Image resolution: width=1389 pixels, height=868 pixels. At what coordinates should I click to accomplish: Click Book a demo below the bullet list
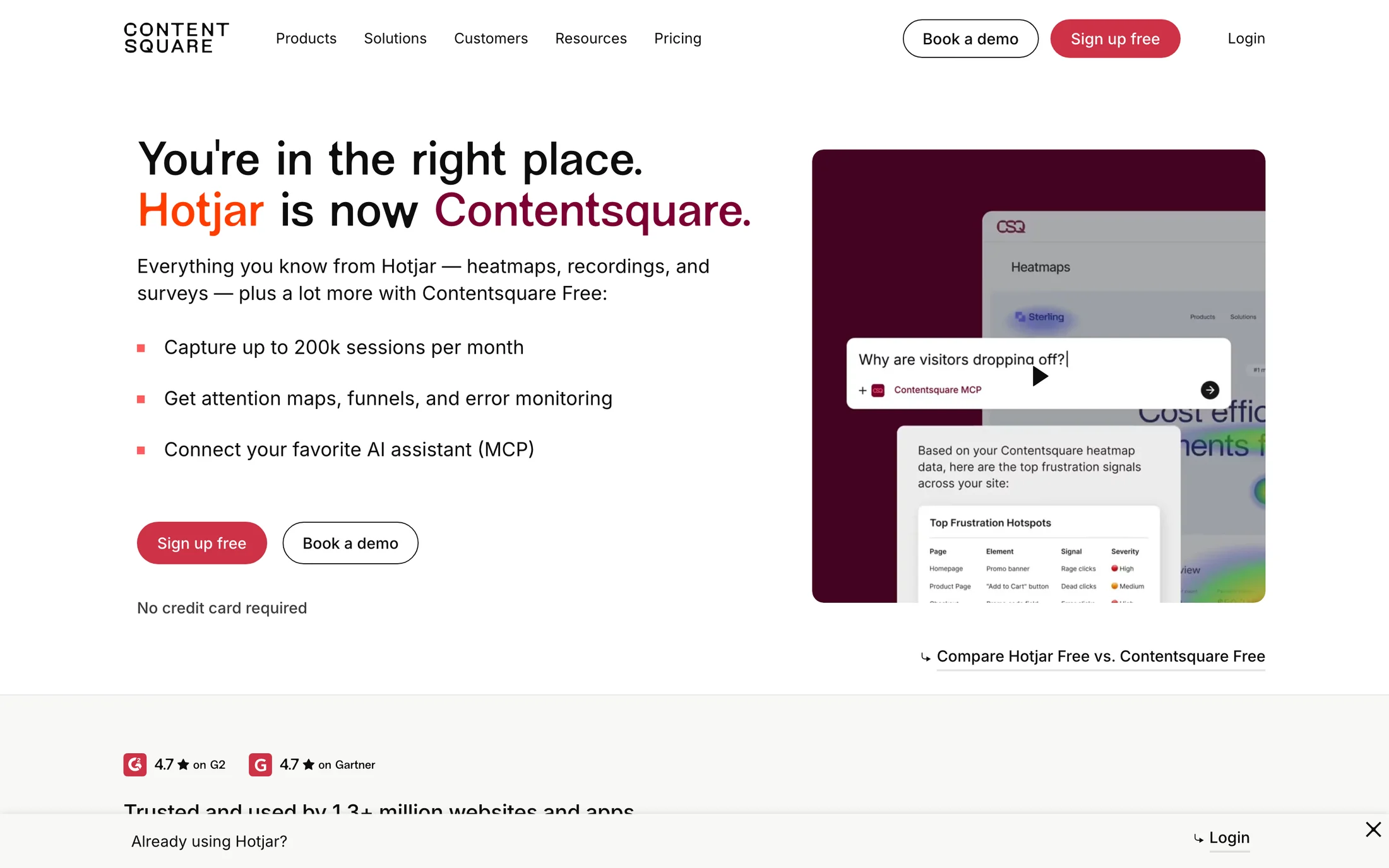point(350,543)
